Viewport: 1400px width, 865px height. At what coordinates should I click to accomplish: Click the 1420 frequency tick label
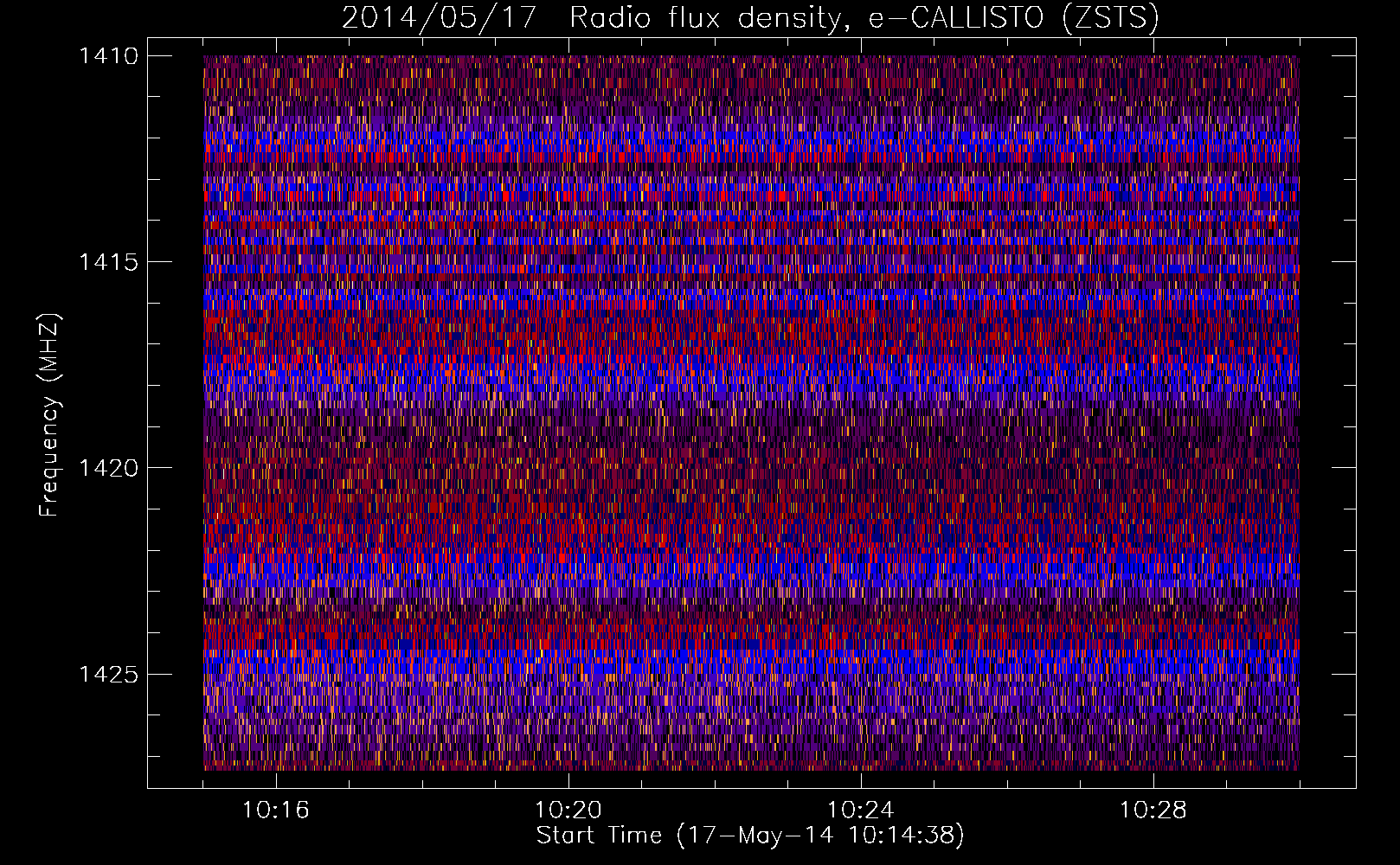[108, 468]
